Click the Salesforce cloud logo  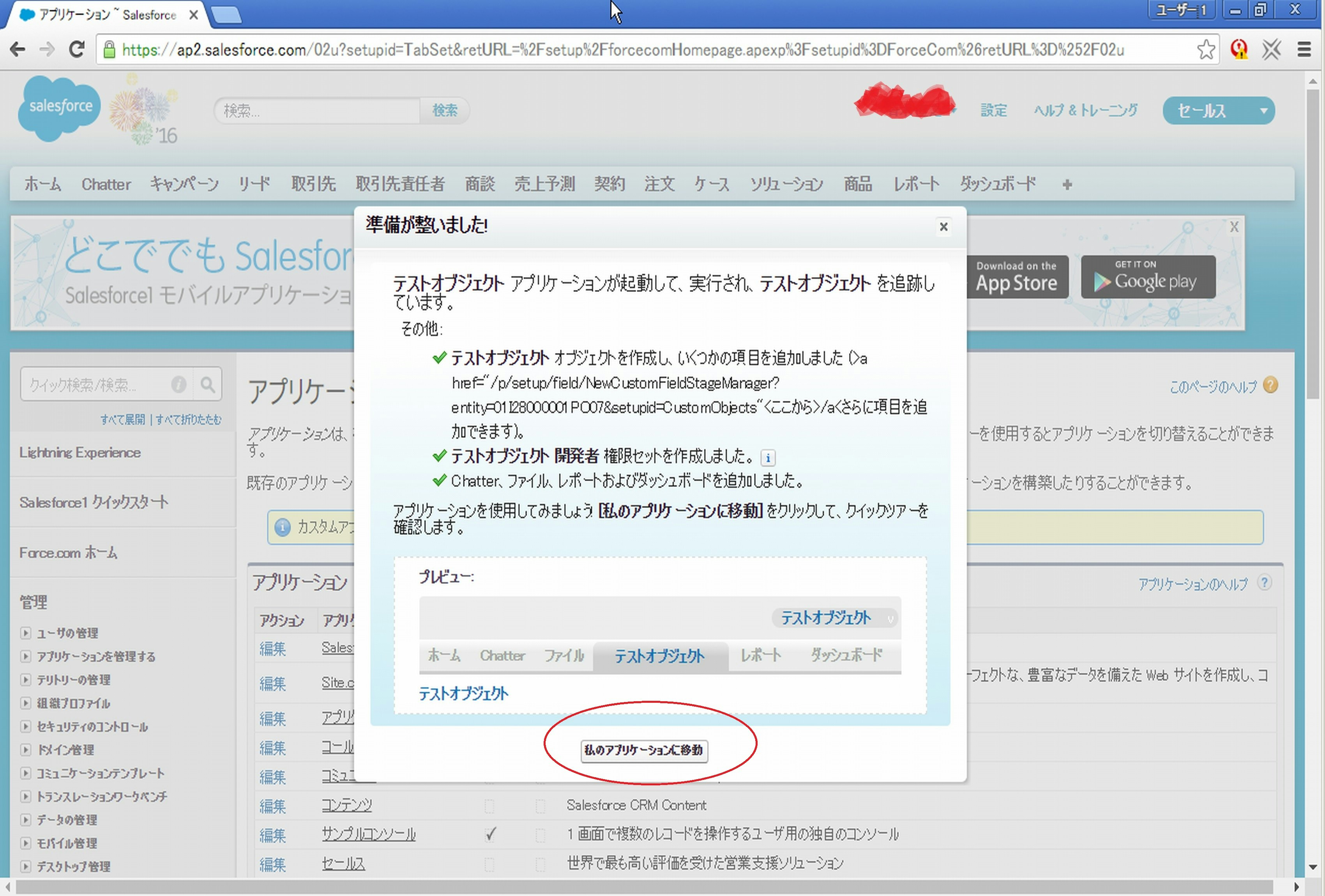click(59, 108)
